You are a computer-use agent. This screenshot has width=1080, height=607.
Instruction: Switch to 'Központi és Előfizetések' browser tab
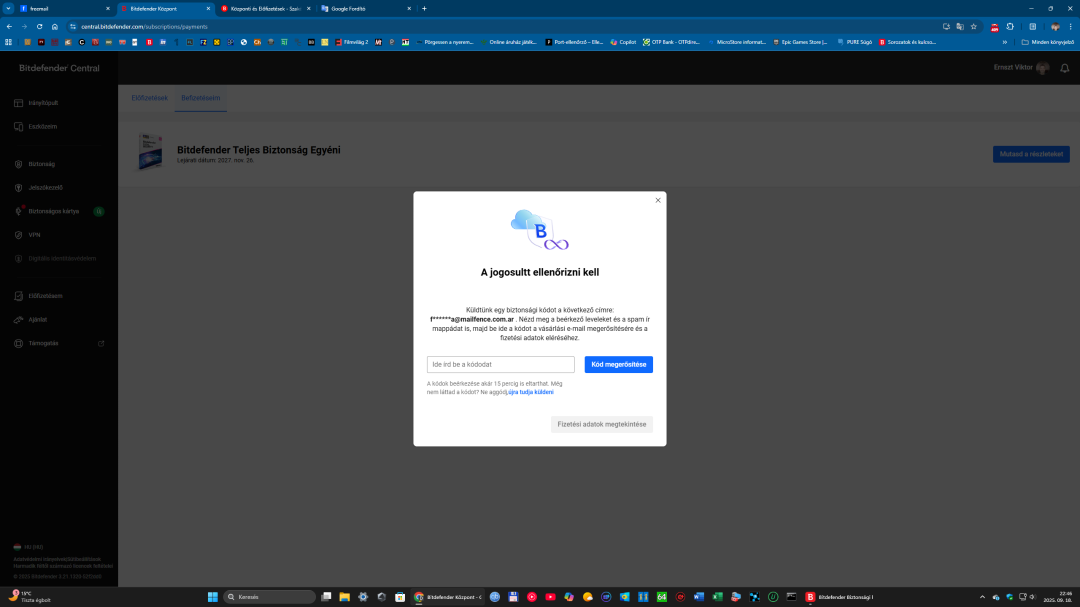tap(265, 9)
